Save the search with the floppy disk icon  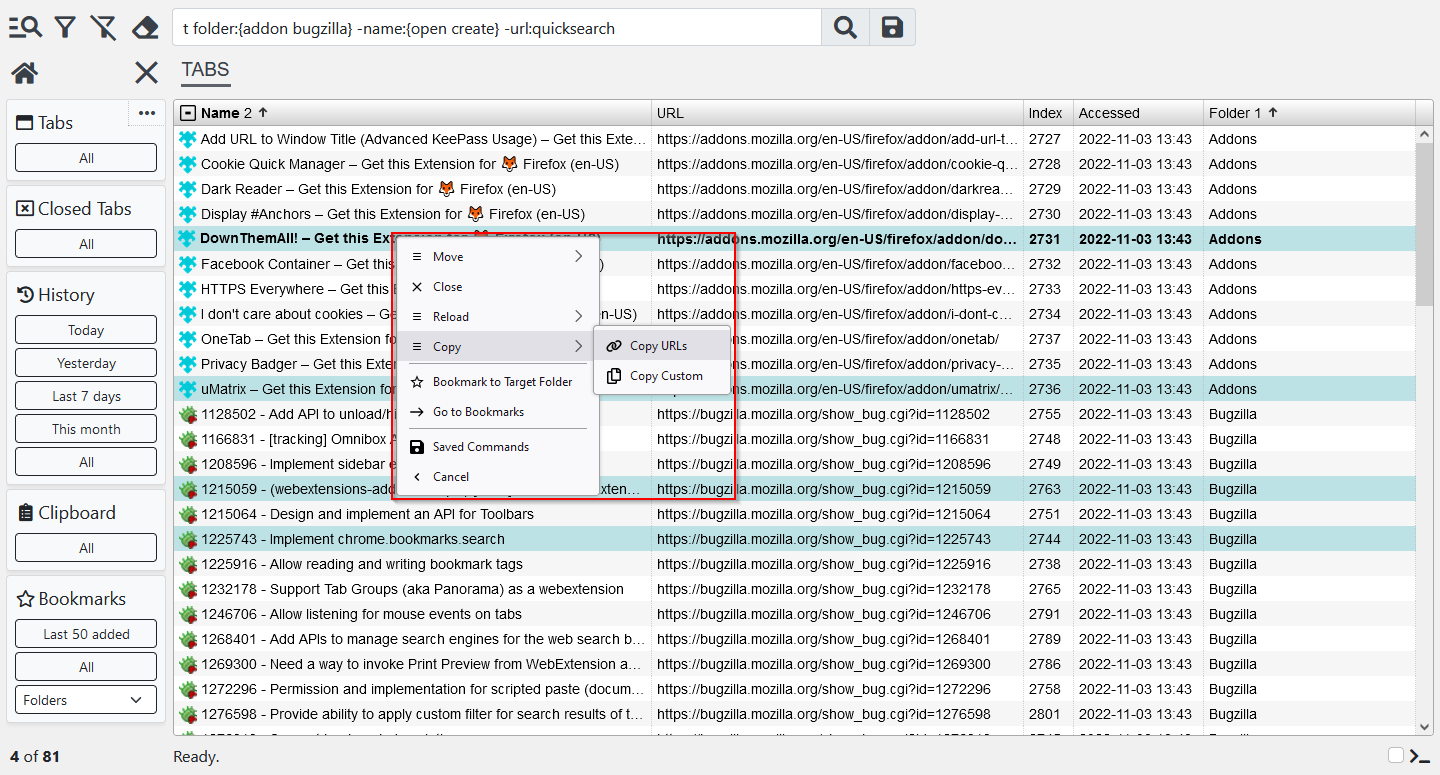tap(892, 28)
